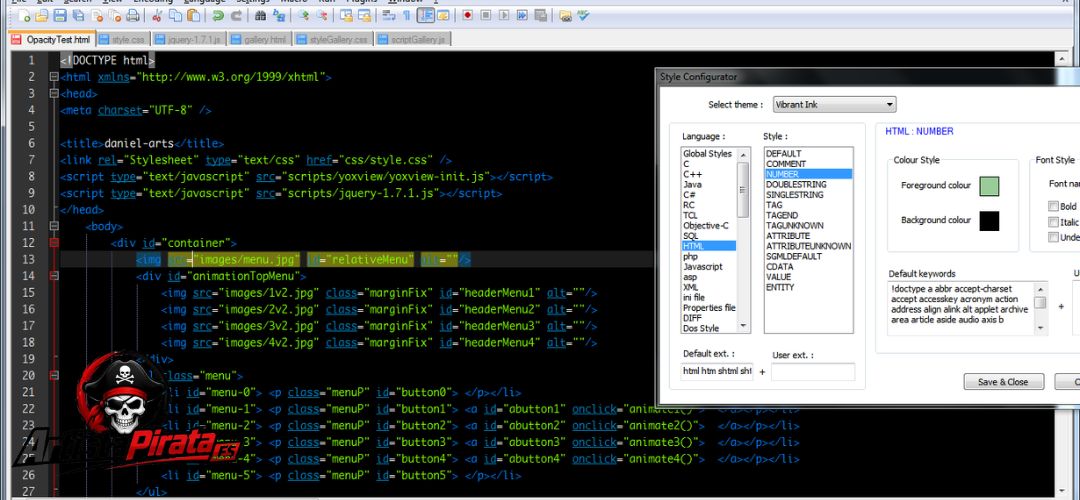Click the User ext. input field
Screen dimensions: 1080x500
[813, 372]
